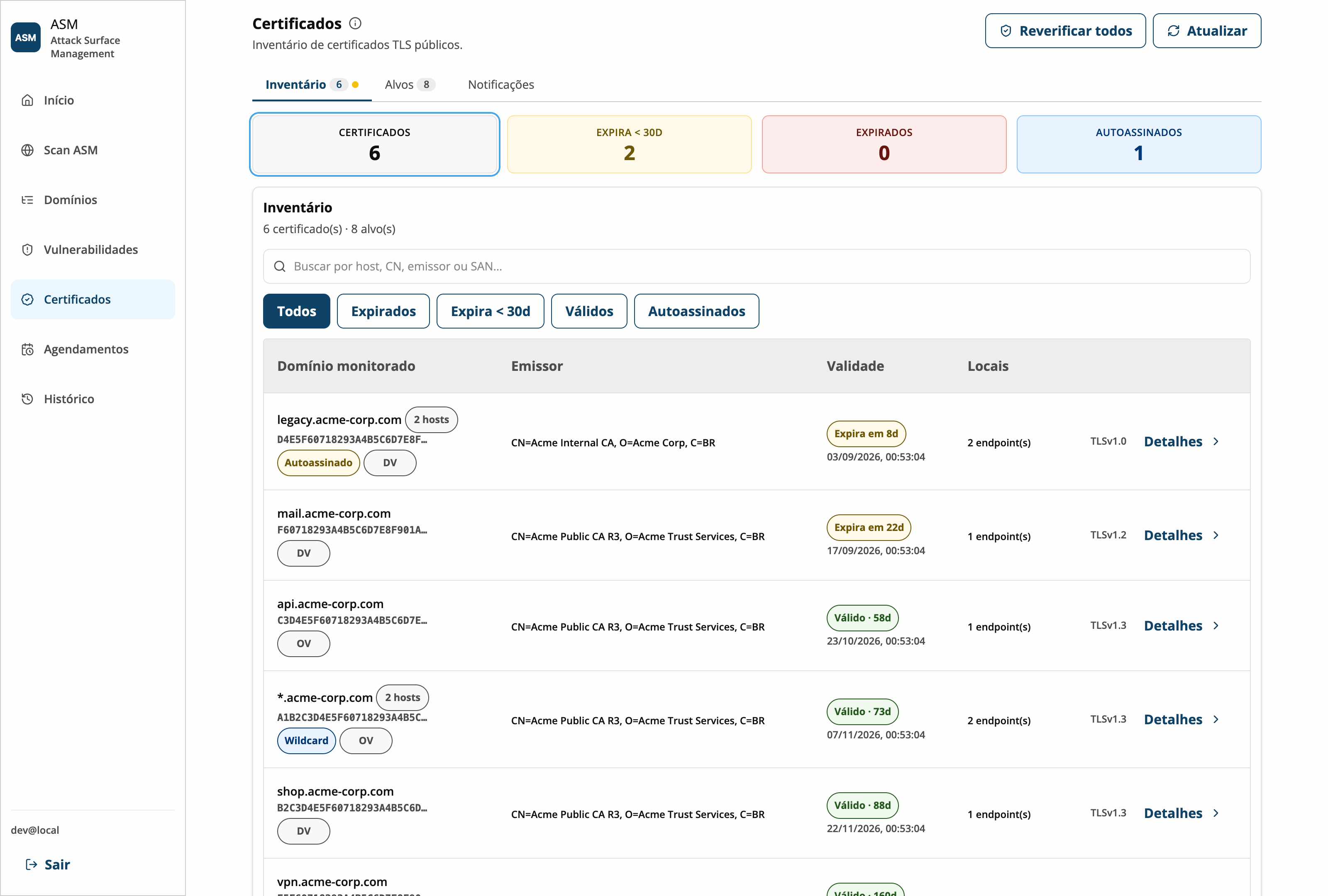This screenshot has height=896, width=1328.
Task: Click the calendar icon beside Agendamentos
Action: (27, 350)
